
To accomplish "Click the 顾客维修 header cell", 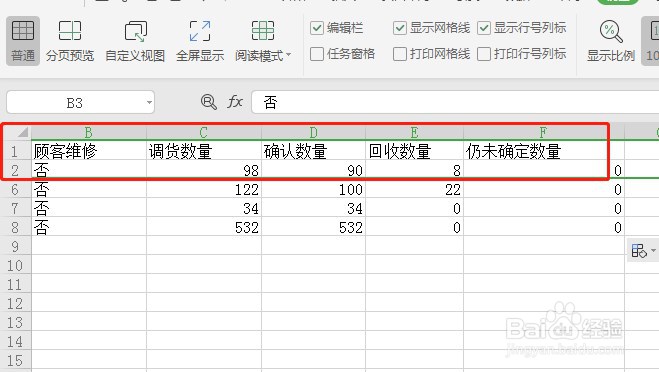I will coord(89,150).
